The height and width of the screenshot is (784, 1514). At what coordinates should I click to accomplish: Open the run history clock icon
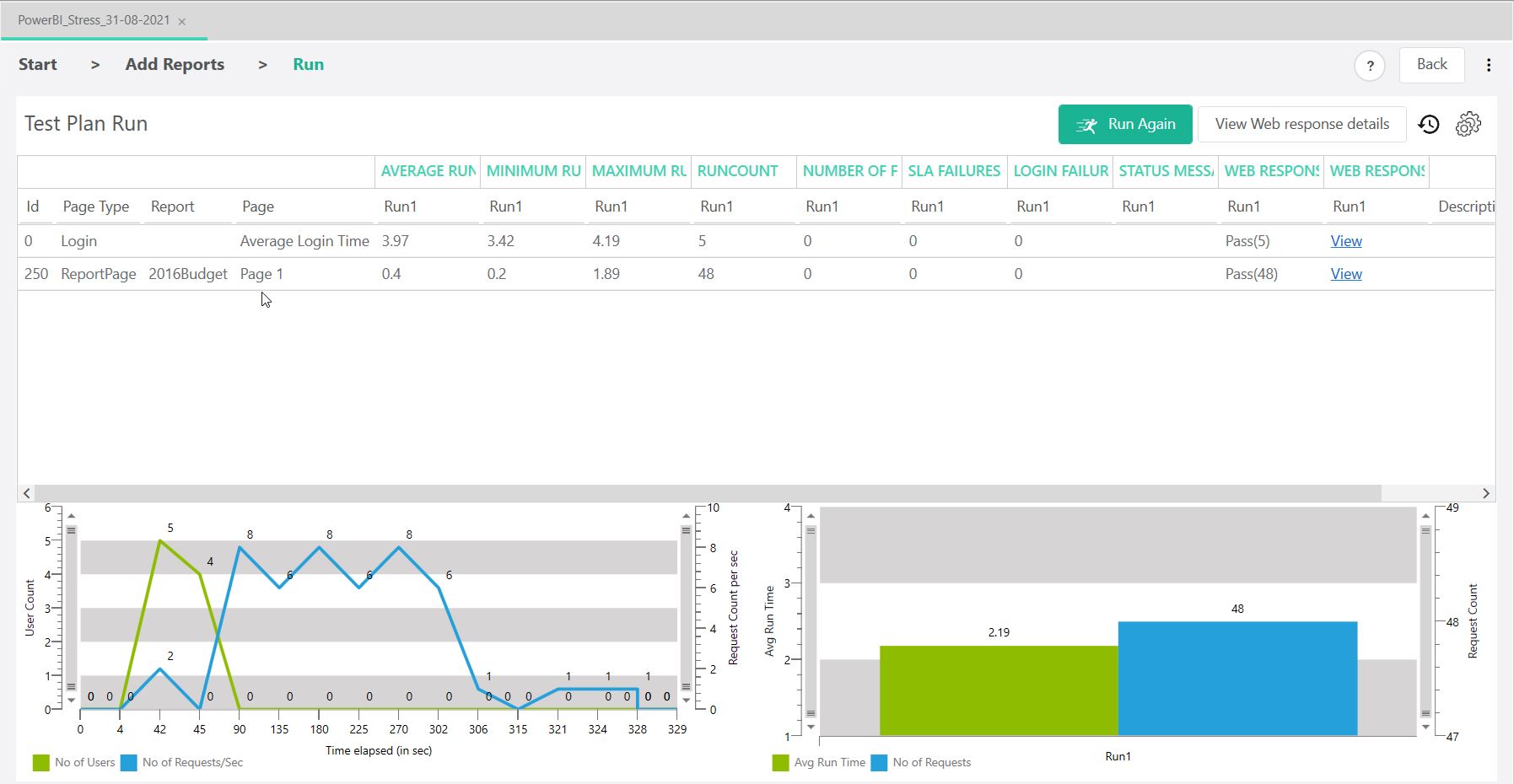click(x=1428, y=125)
